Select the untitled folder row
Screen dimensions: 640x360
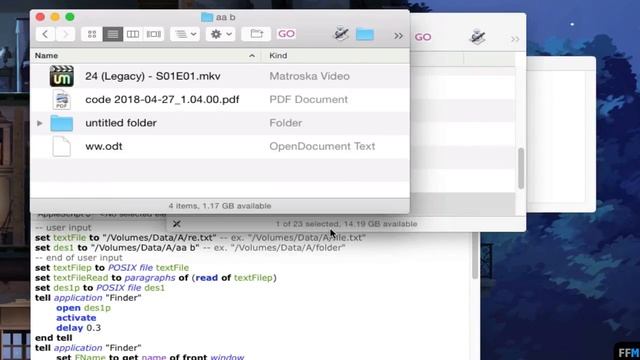220,123
